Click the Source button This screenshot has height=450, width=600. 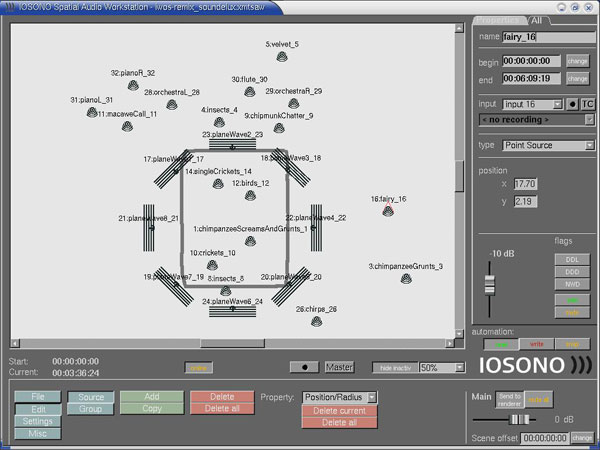pyautogui.click(x=91, y=397)
